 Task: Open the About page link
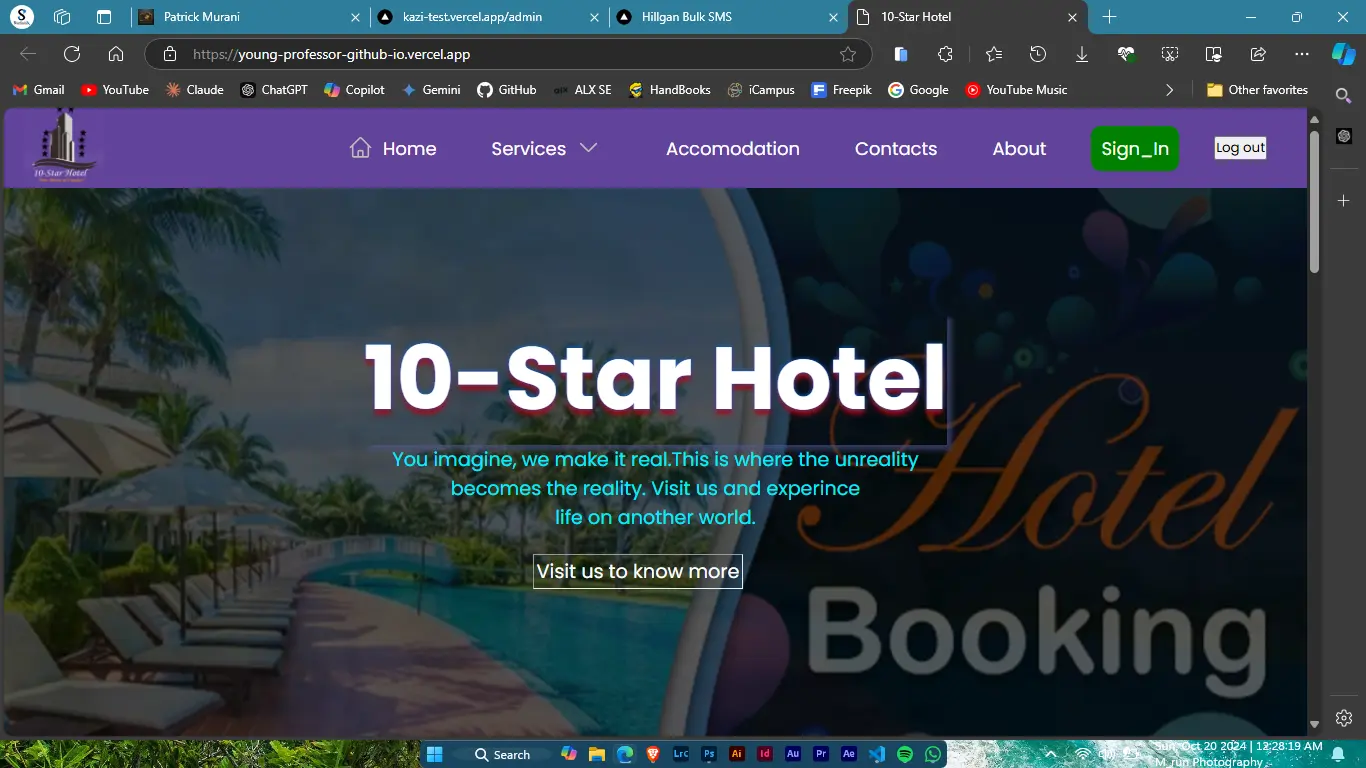pos(1019,148)
